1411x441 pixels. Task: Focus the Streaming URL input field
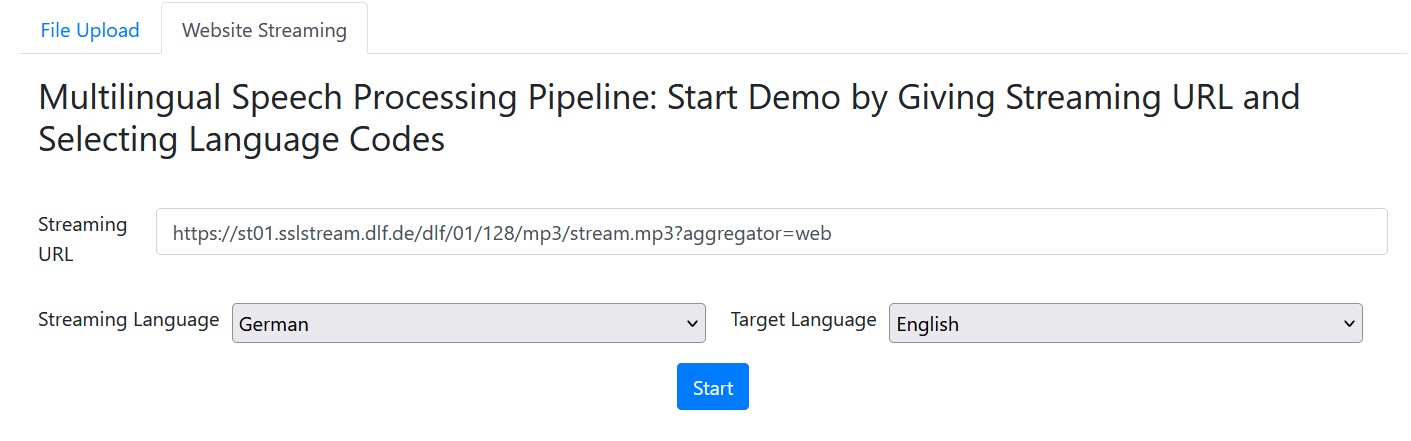pos(772,232)
